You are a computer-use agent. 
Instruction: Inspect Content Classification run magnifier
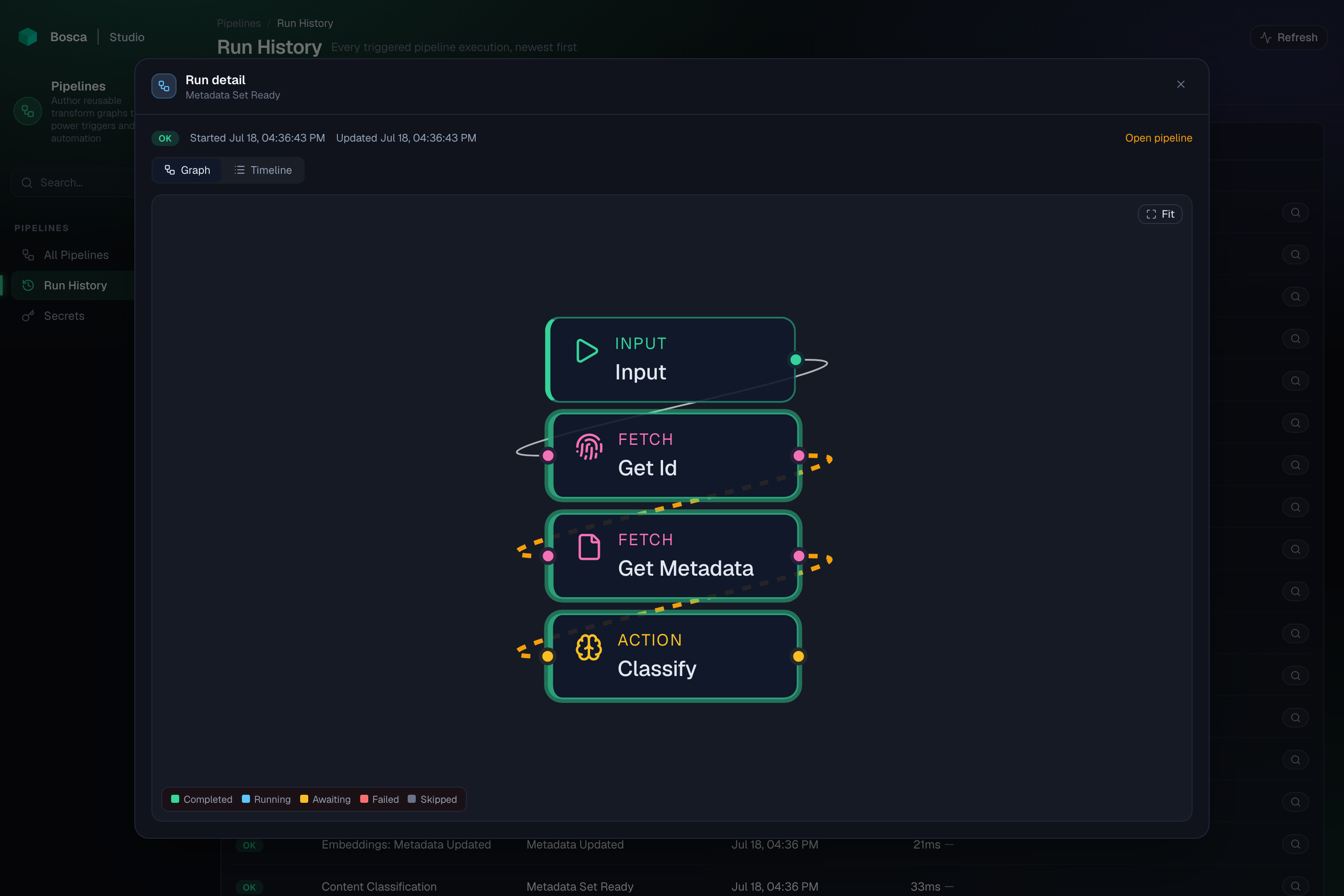[1296, 886]
